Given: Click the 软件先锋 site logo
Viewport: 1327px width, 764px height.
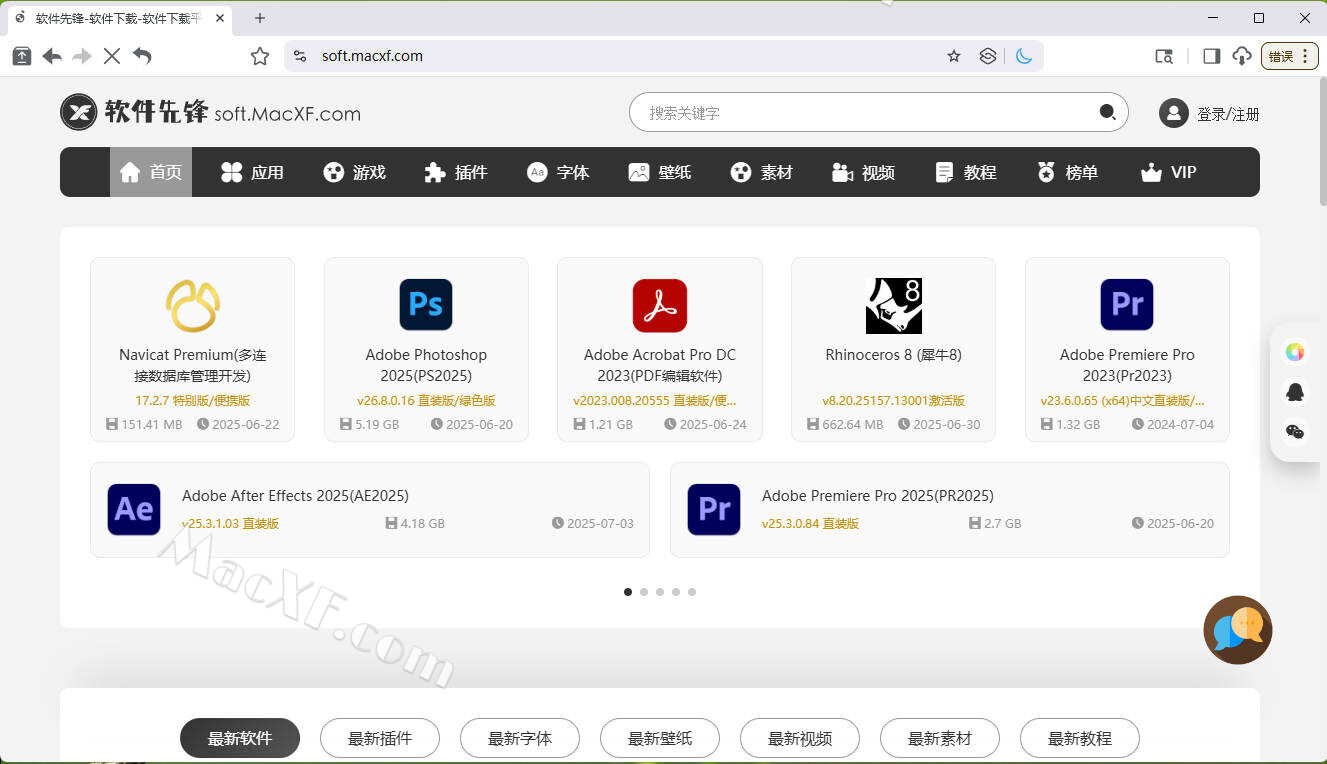Looking at the screenshot, I should [x=210, y=113].
